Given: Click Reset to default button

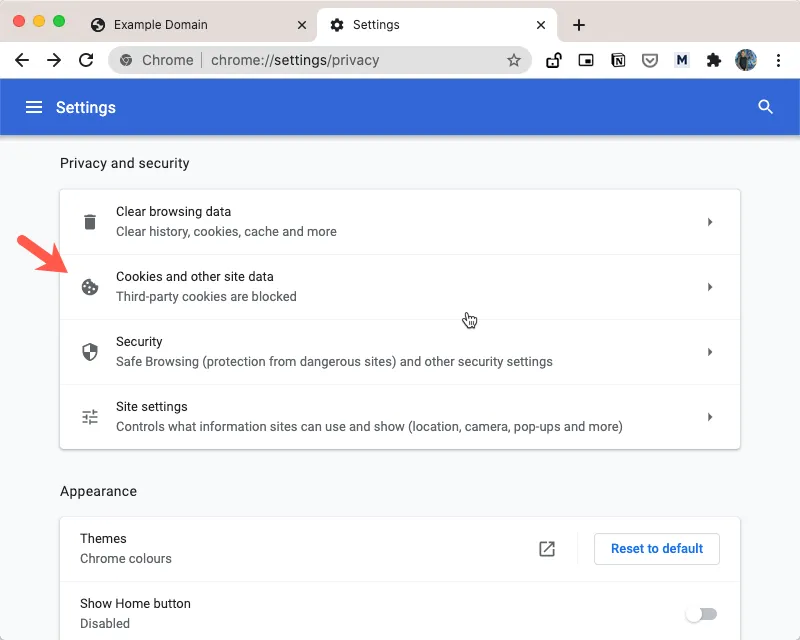Looking at the screenshot, I should [657, 548].
